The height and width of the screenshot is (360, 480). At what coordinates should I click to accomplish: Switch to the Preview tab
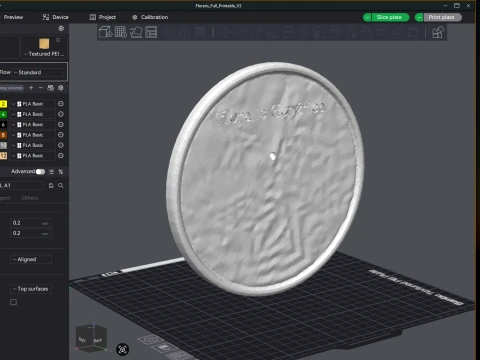coord(13,17)
